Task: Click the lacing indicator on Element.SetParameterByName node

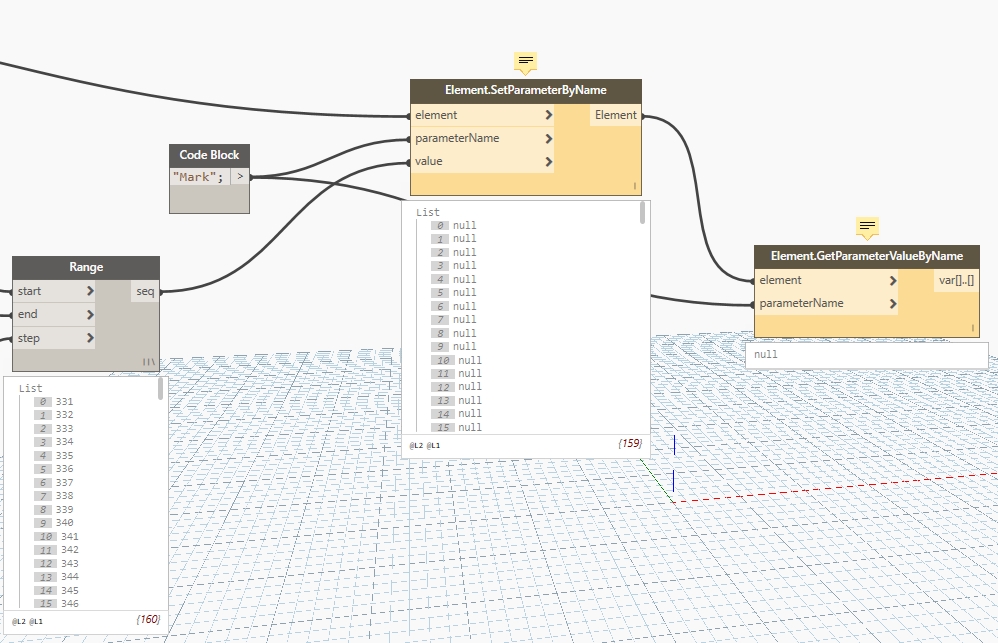Action: [634, 186]
